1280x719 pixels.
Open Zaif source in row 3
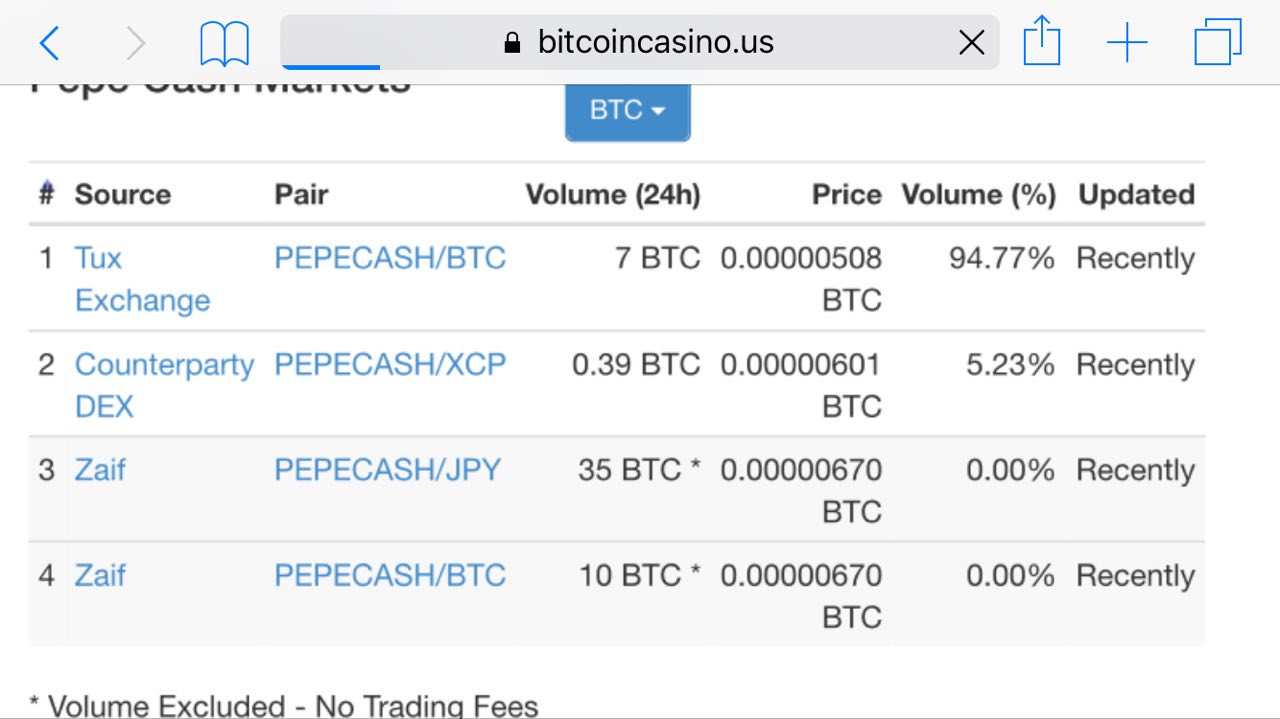(100, 469)
